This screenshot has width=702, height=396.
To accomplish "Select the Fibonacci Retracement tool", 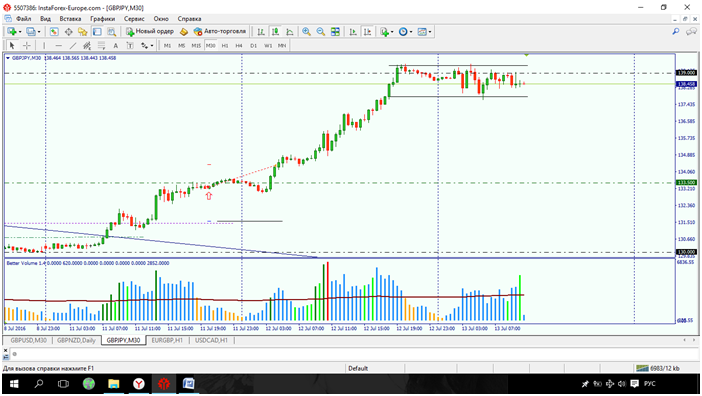I will (101, 45).
